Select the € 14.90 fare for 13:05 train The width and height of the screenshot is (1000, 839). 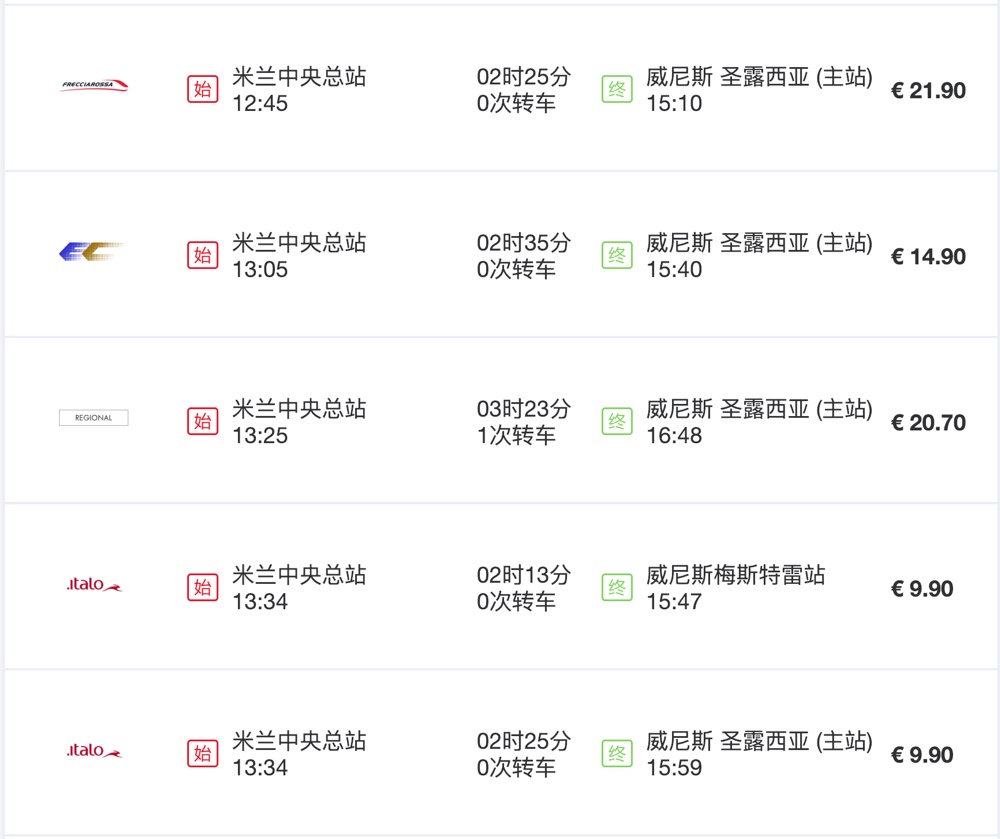928,257
